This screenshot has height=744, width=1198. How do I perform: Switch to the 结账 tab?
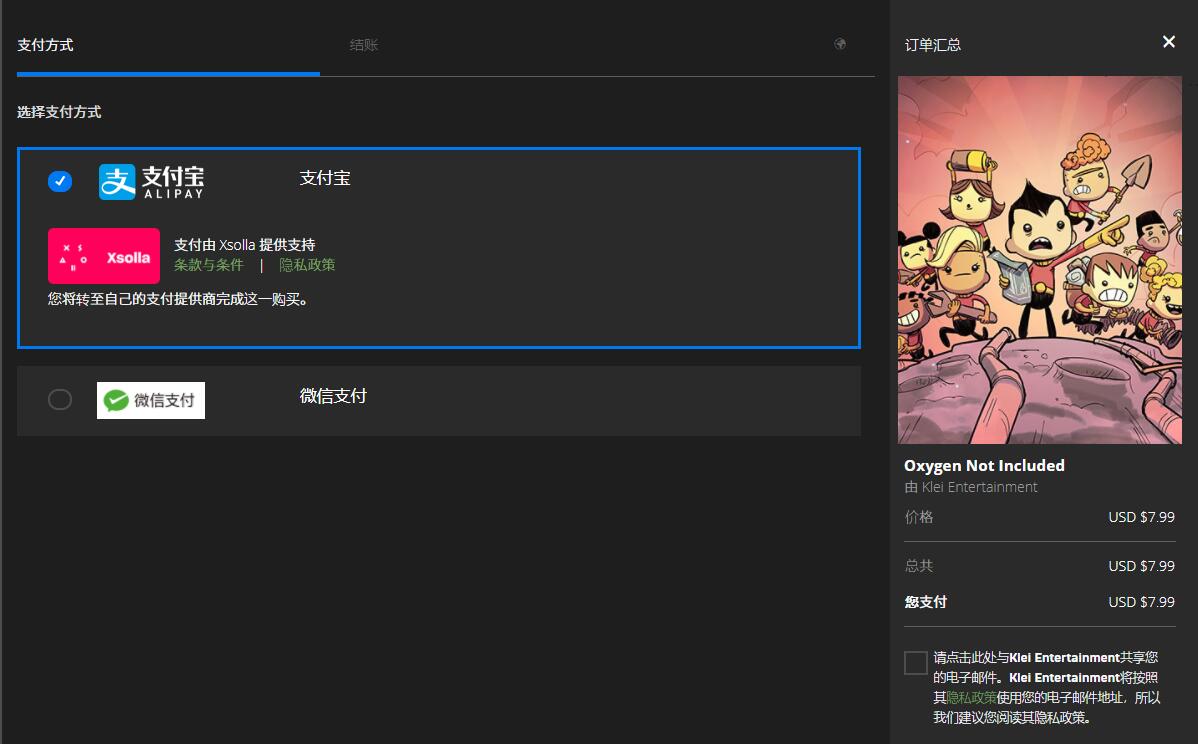tap(364, 45)
